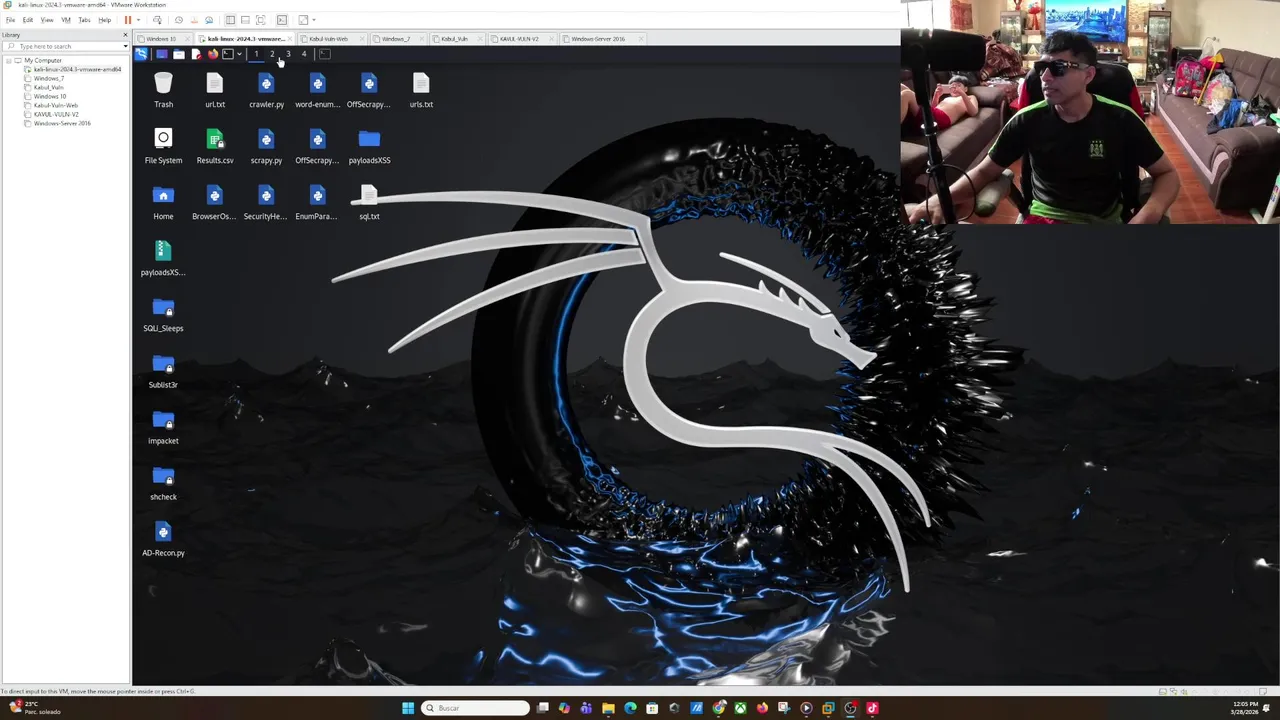Select the payloadsXSS folder icon
1280x720 pixels.
pos(369,146)
